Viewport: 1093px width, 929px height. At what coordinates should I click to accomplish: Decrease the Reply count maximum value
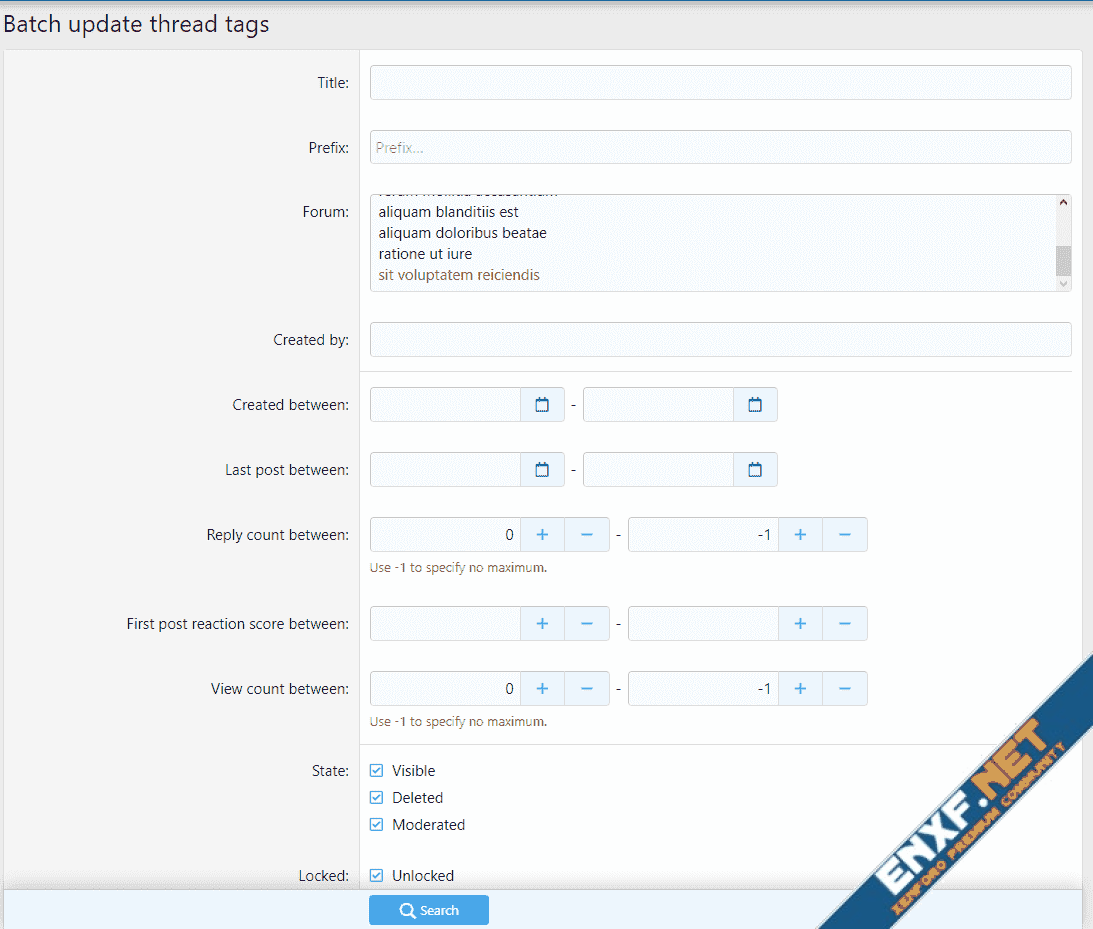coord(845,535)
